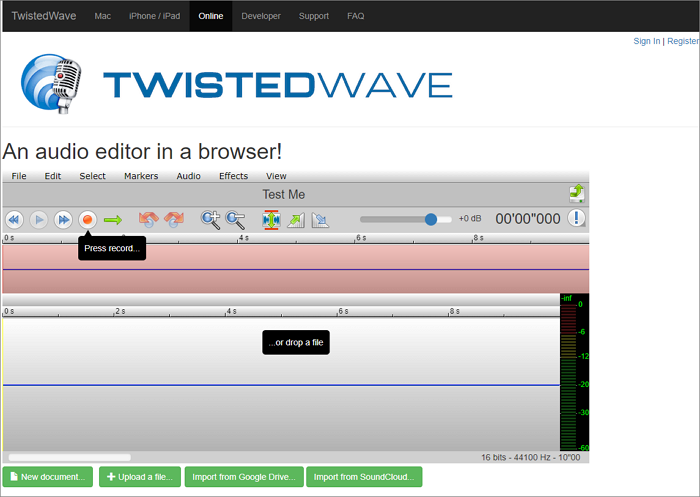The width and height of the screenshot is (700, 497).
Task: Click the horizontal waveform scrollbar
Action: tap(70, 457)
